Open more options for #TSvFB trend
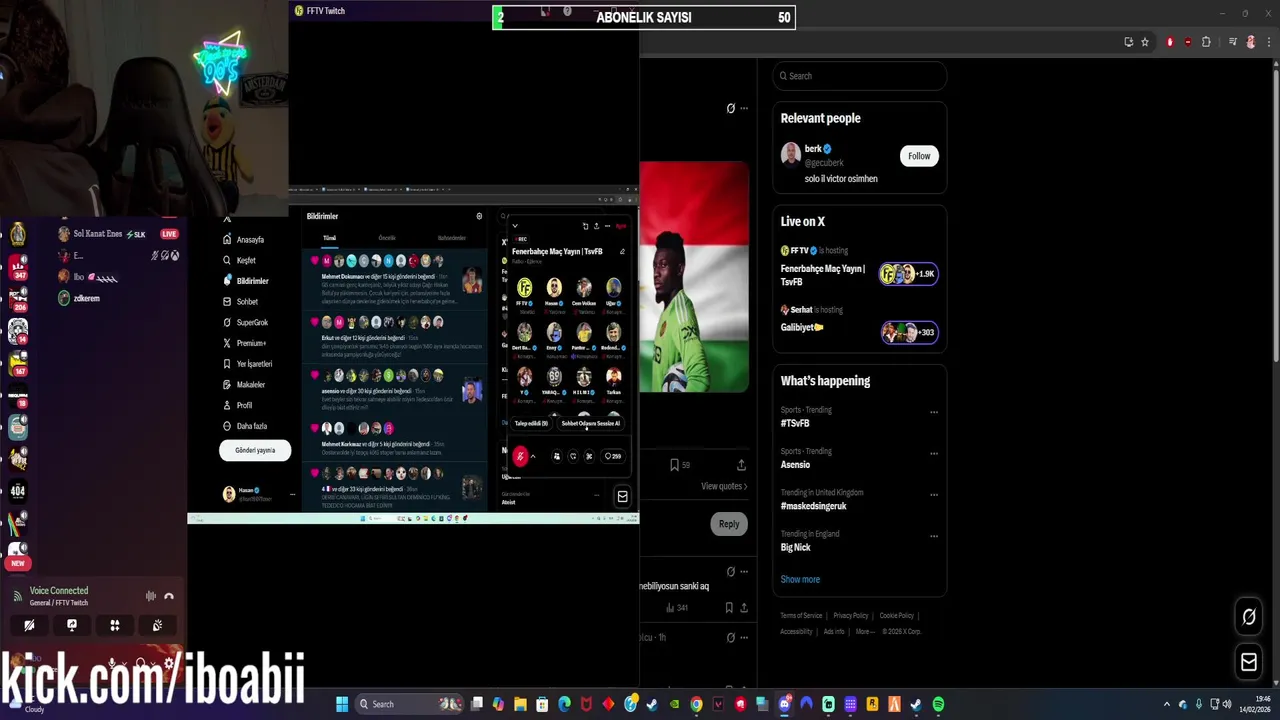Image resolution: width=1280 pixels, height=720 pixels. (934, 412)
